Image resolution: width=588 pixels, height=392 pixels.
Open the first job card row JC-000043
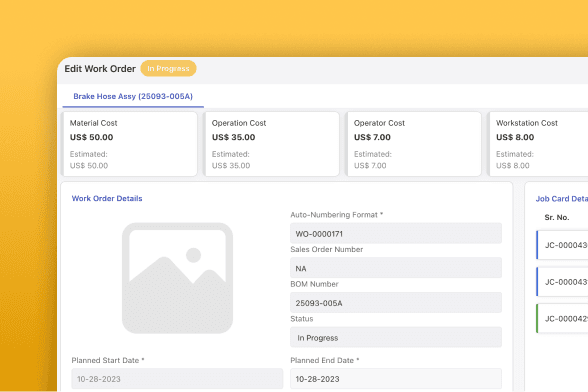pos(562,245)
